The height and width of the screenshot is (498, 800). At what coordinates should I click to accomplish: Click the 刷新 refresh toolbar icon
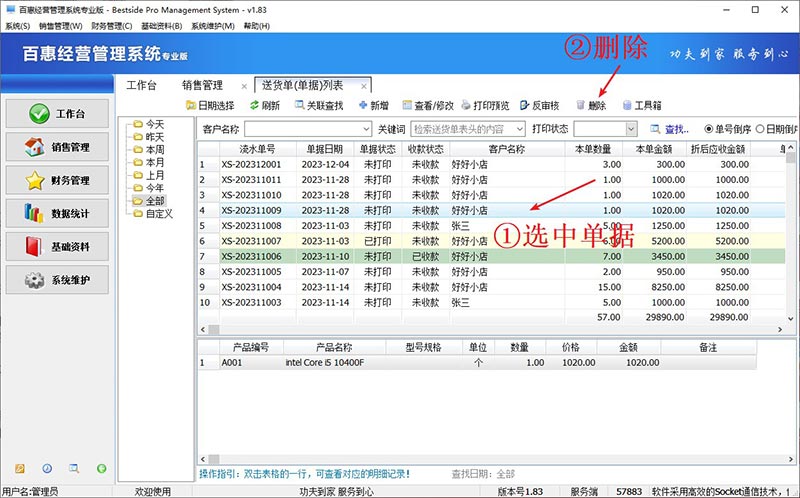(x=264, y=106)
